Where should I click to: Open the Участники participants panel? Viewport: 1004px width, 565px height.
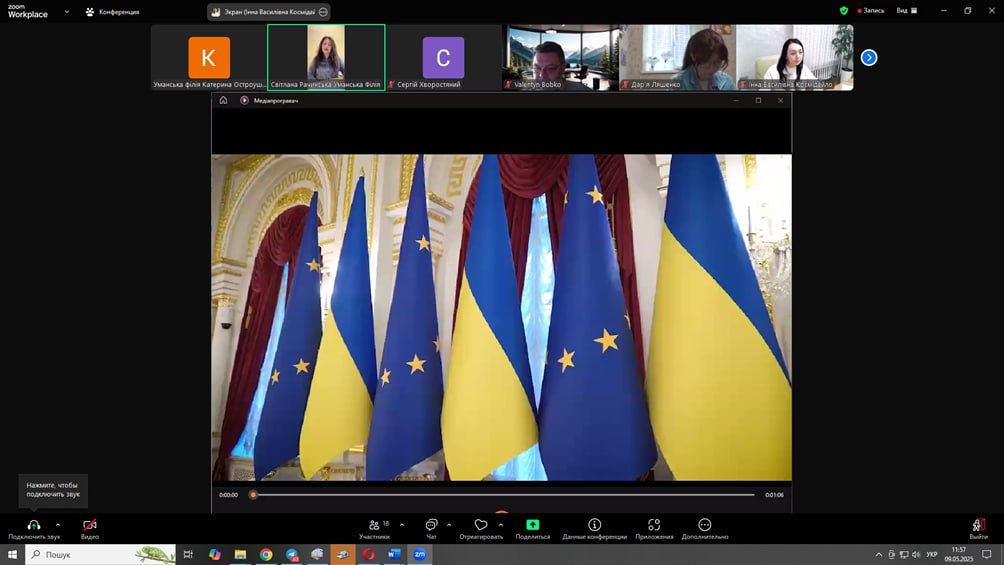pos(374,525)
